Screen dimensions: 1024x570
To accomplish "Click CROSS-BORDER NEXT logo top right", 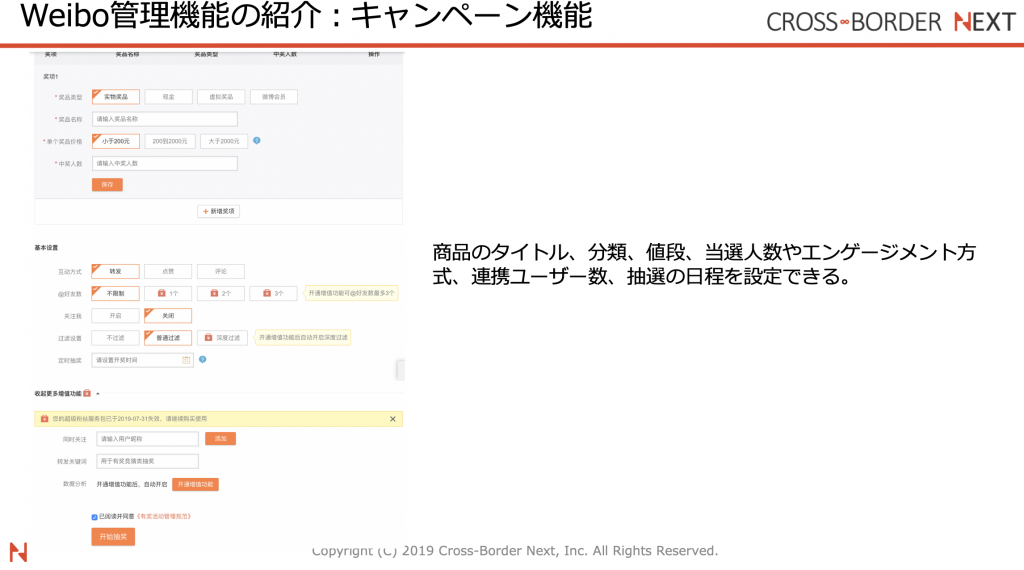I will pos(891,22).
